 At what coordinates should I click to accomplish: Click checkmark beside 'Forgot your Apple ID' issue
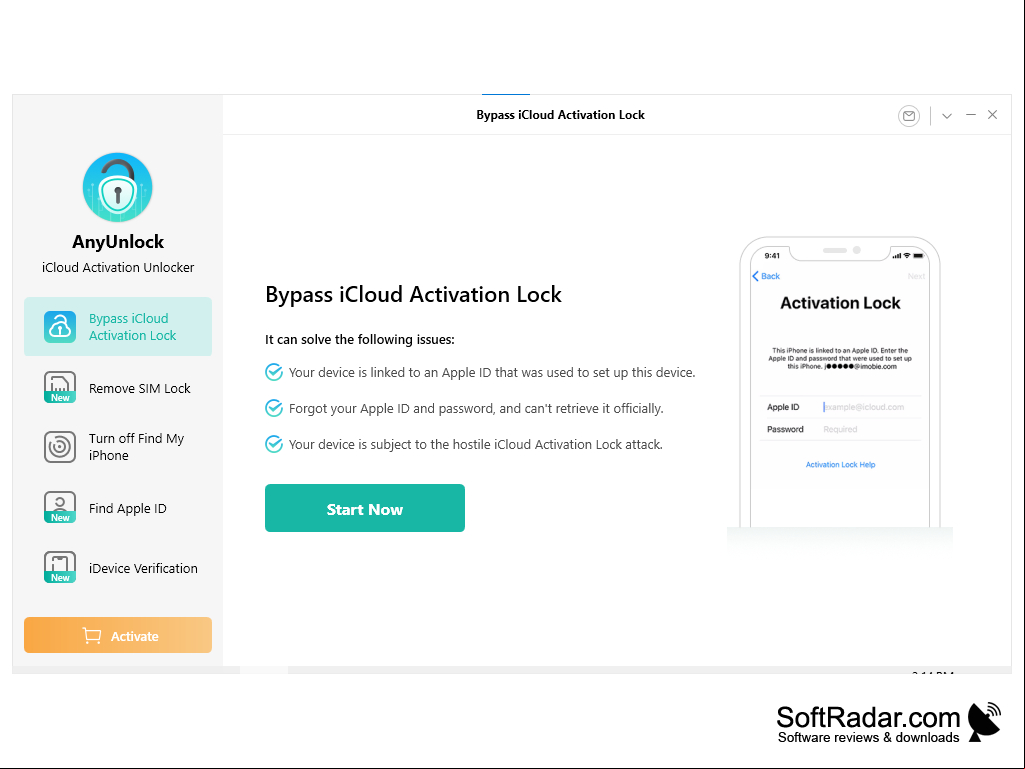tap(274, 408)
